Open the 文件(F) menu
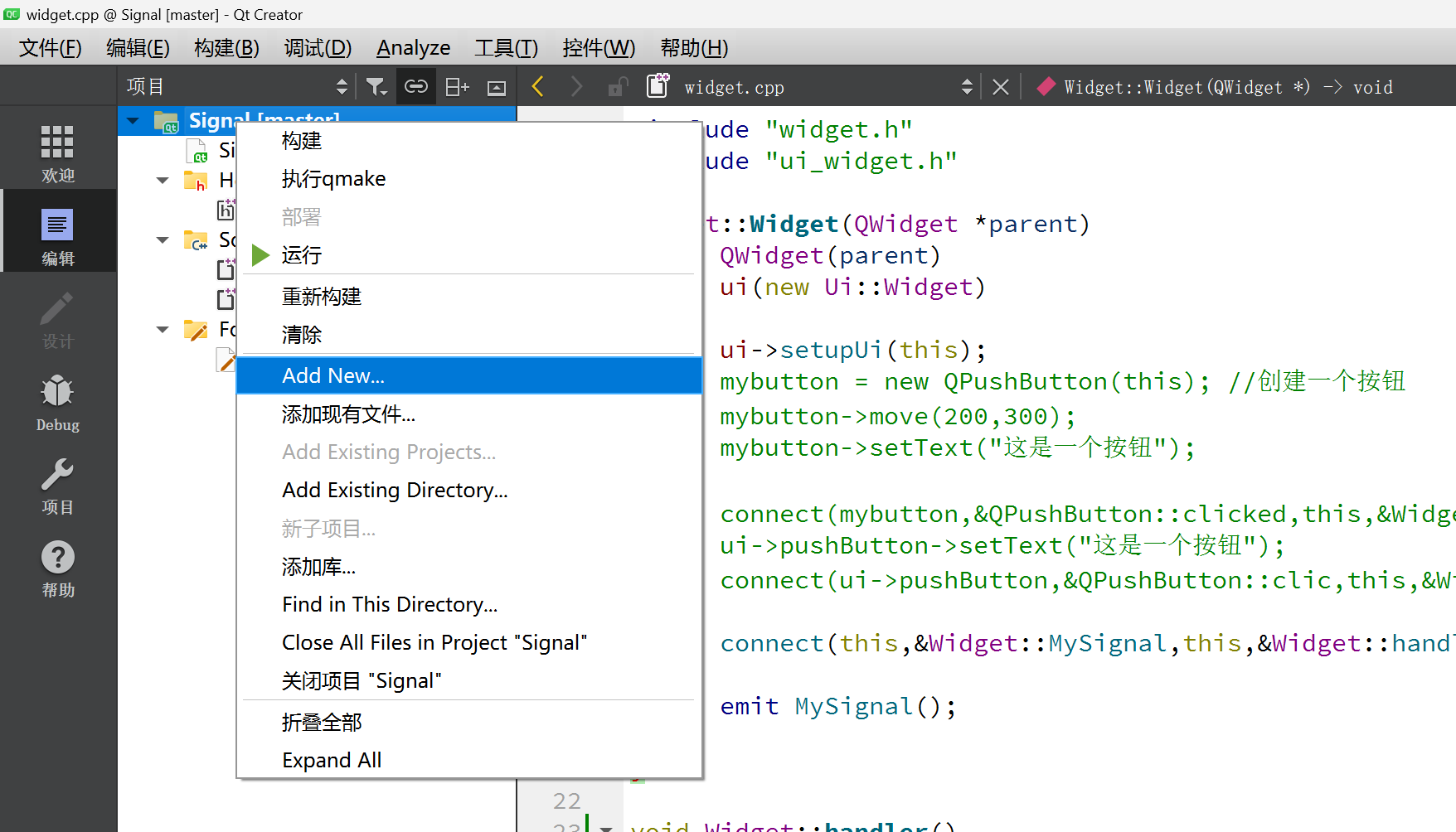This screenshot has width=1456, height=832. coord(50,47)
